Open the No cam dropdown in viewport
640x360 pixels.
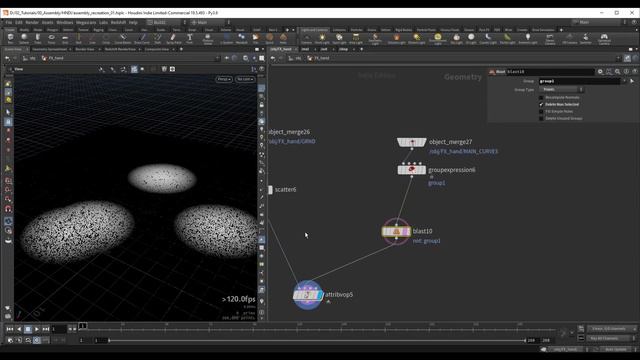[245, 79]
